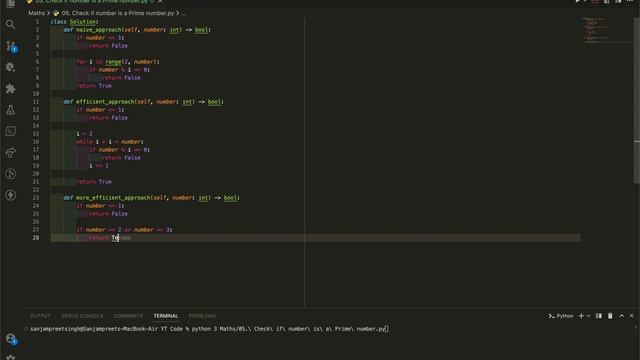640x360 pixels.
Task: Switch to the COMMENTS panel tab
Action: (x=128, y=316)
